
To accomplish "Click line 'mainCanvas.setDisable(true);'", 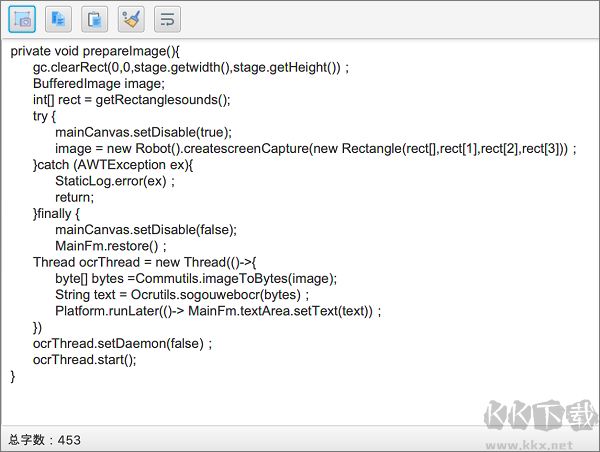I will pyautogui.click(x=143, y=132).
